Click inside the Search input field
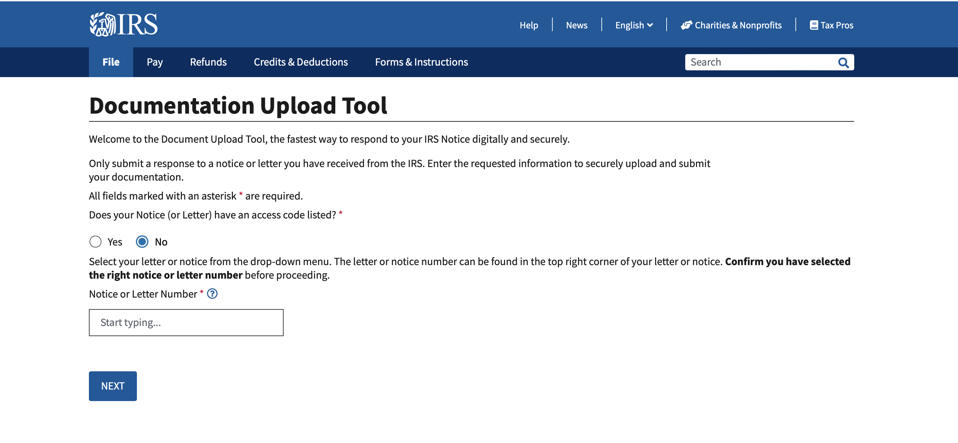958x443 pixels. [760, 62]
